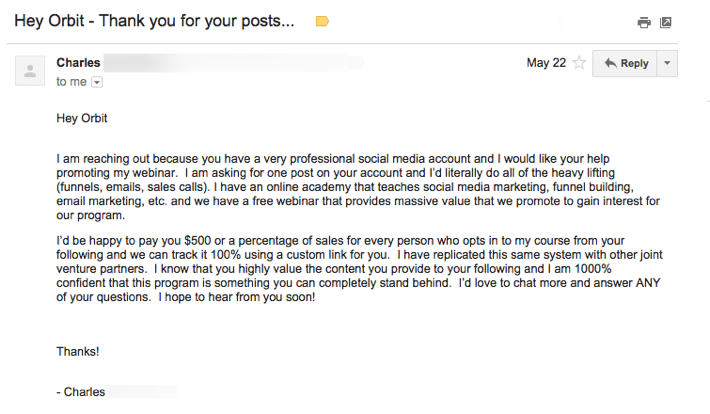The width and height of the screenshot is (710, 414).
Task: Click the yellow importance label marker
Action: click(322, 21)
